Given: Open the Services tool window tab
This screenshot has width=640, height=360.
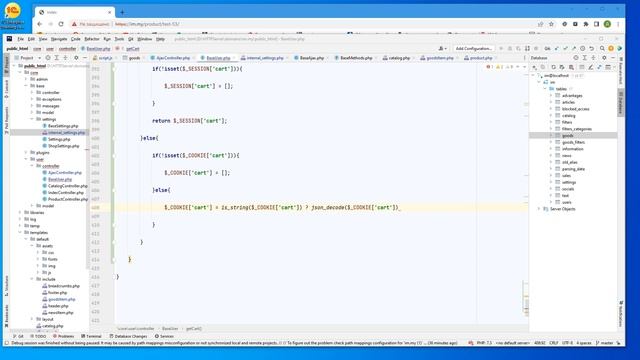Looking at the screenshot, I should click(164, 336).
